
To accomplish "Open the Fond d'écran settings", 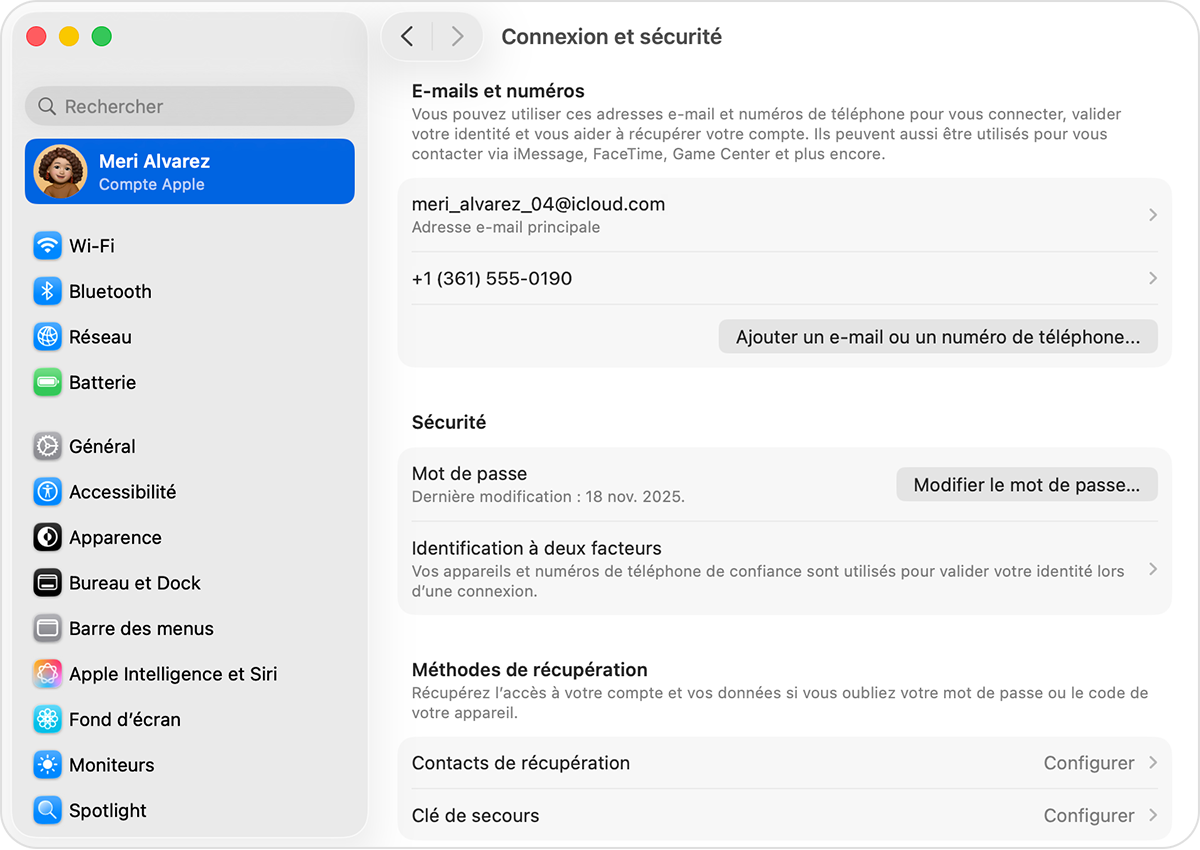I will tap(124, 719).
